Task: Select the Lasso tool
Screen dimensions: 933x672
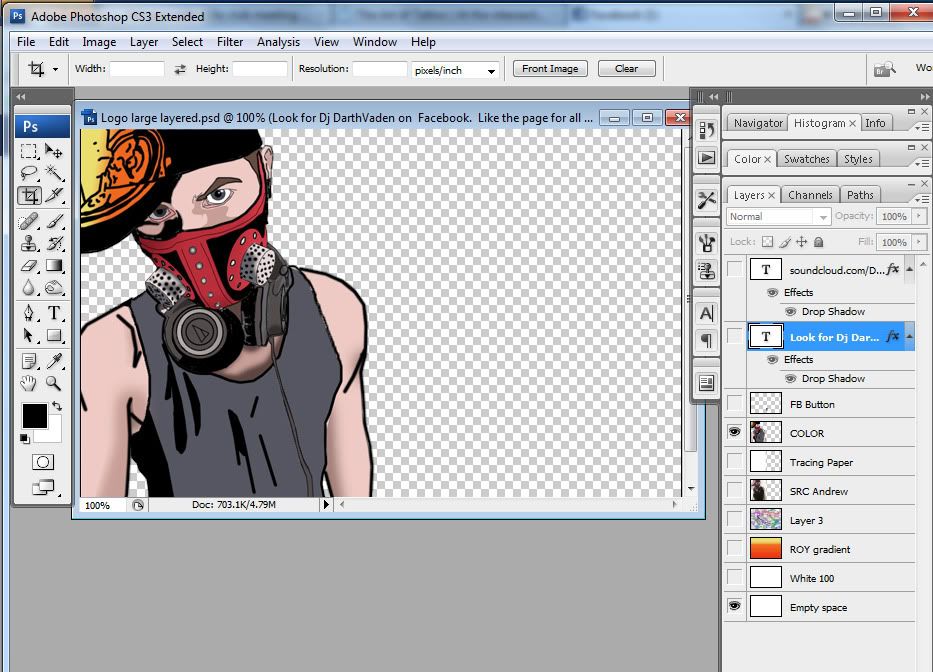Action: click(x=29, y=173)
